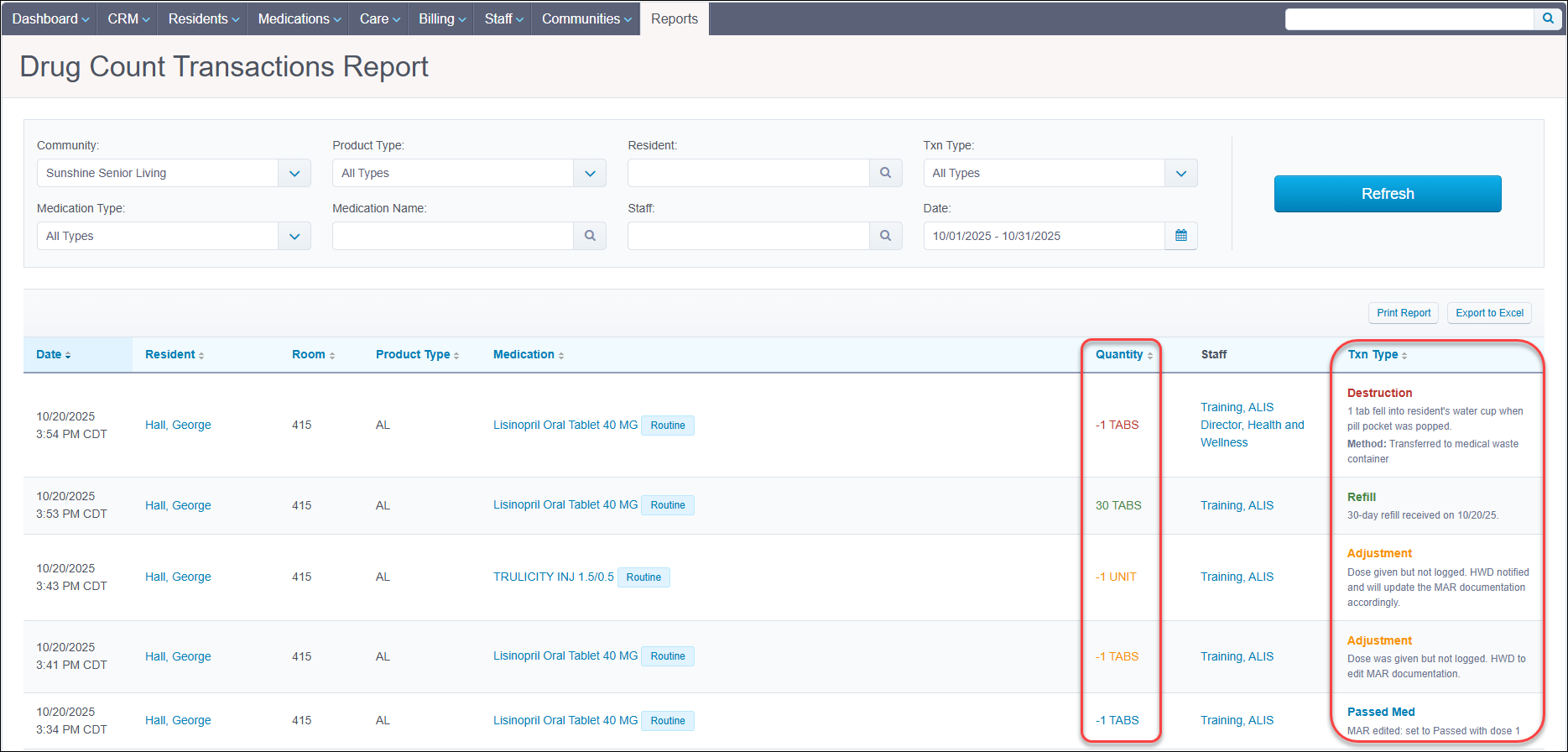Screen dimensions: 1568x752
Task: Open the Medications menu
Action: 300,18
